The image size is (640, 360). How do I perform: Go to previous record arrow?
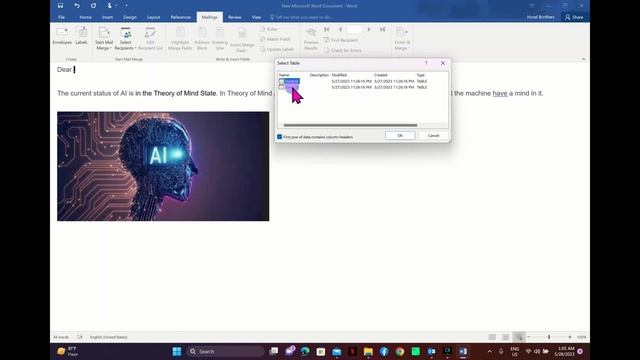[340, 29]
